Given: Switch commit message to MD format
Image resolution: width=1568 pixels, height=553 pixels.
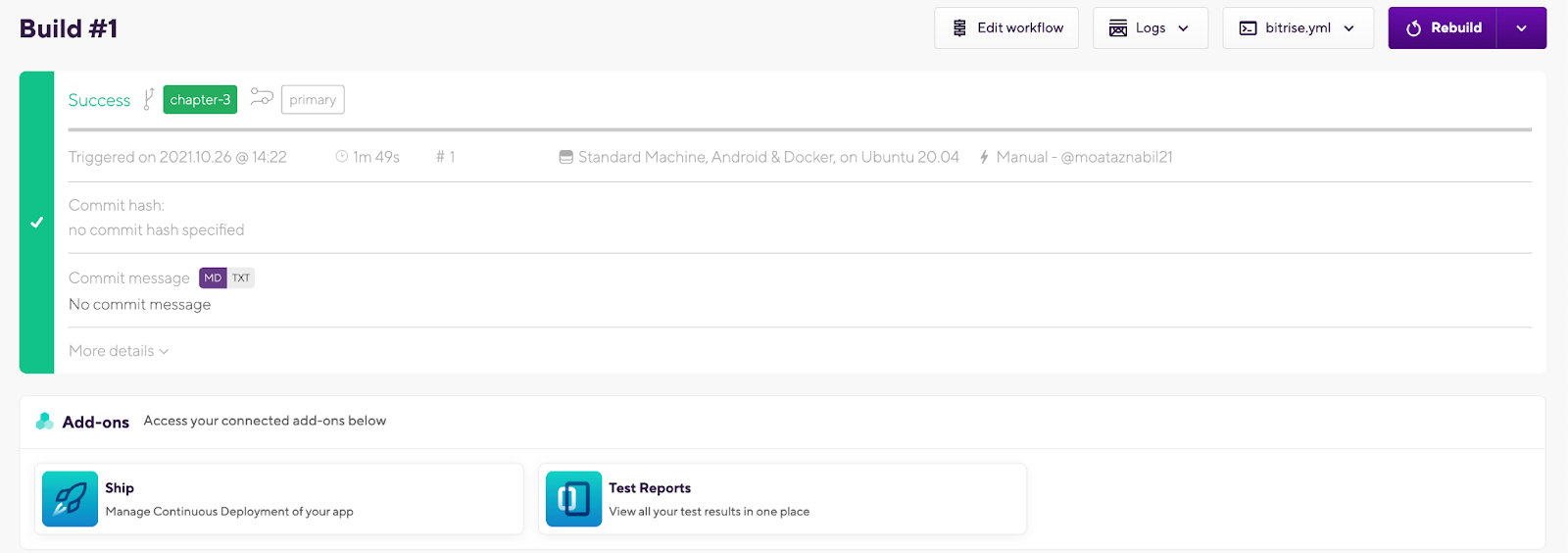Looking at the screenshot, I should click(213, 278).
